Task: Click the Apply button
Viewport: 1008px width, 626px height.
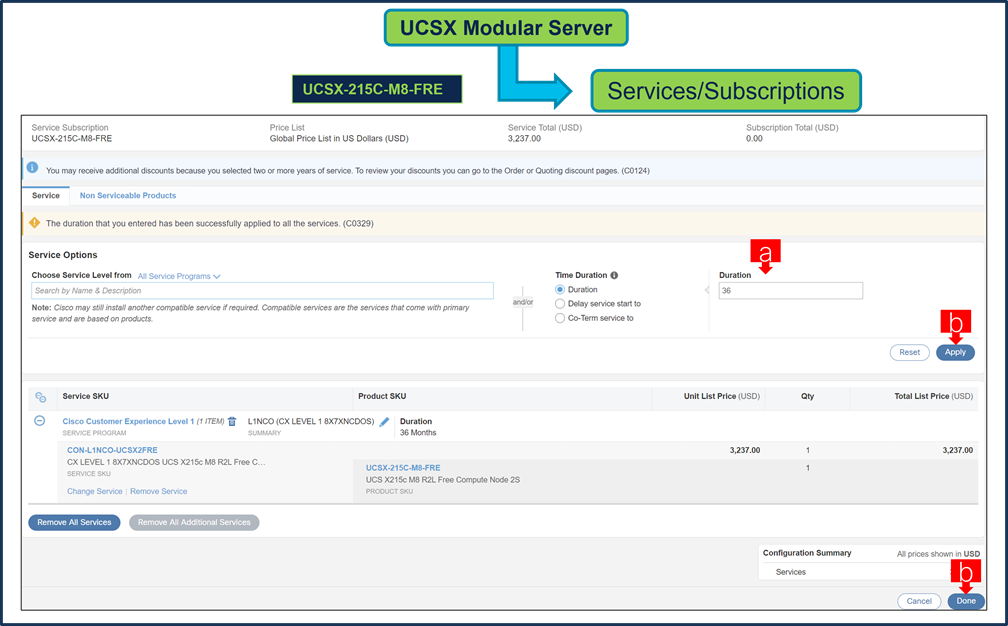Action: pos(955,352)
